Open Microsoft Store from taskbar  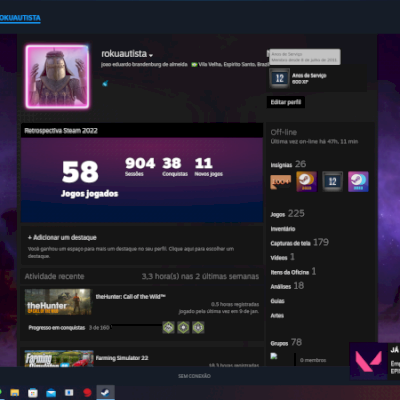(x=33, y=393)
